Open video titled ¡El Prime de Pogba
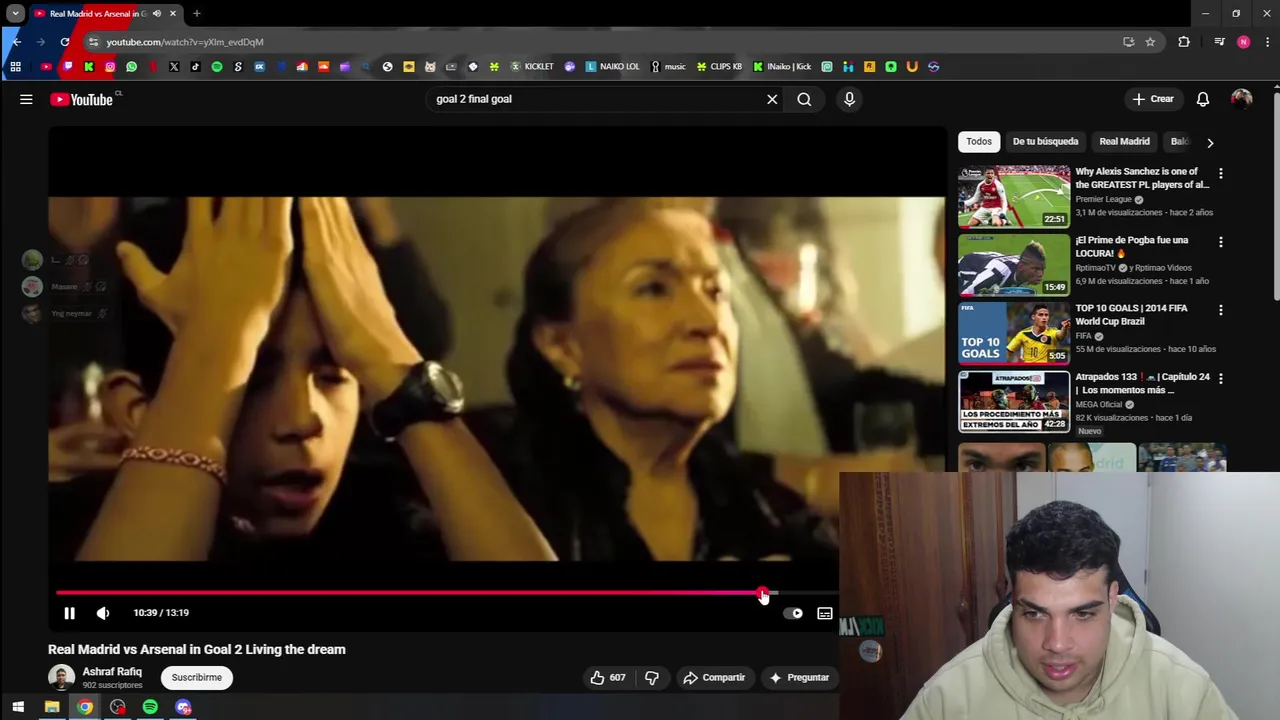Screen dimensions: 1280x720 tap(1132, 247)
